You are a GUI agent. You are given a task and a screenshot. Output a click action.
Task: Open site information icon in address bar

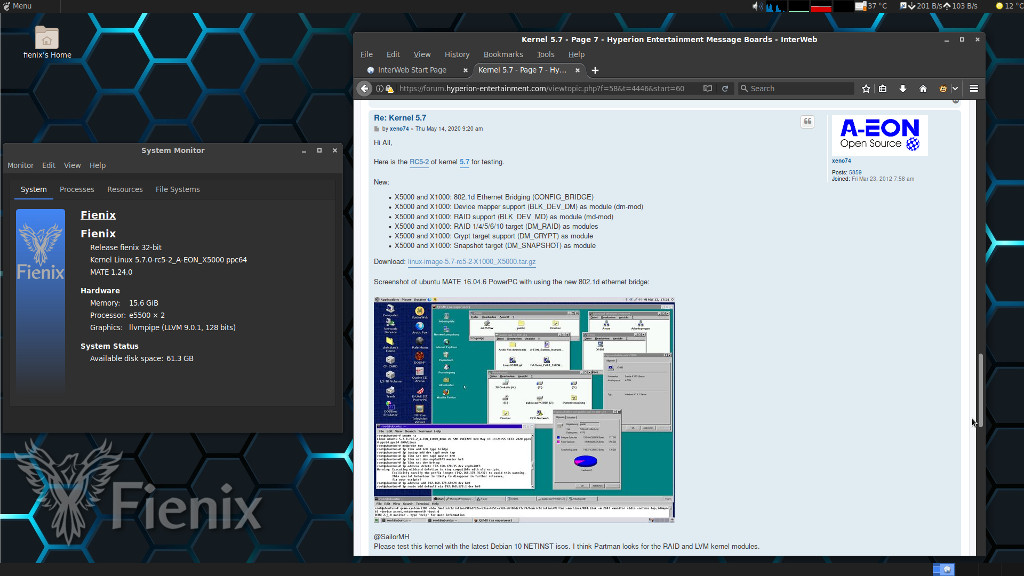(x=379, y=89)
